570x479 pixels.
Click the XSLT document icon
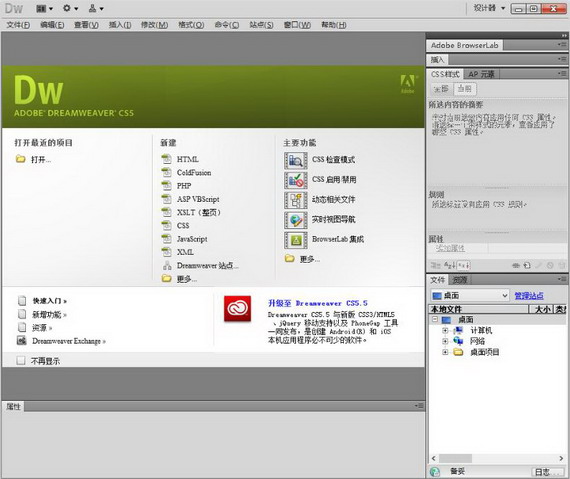click(166, 212)
